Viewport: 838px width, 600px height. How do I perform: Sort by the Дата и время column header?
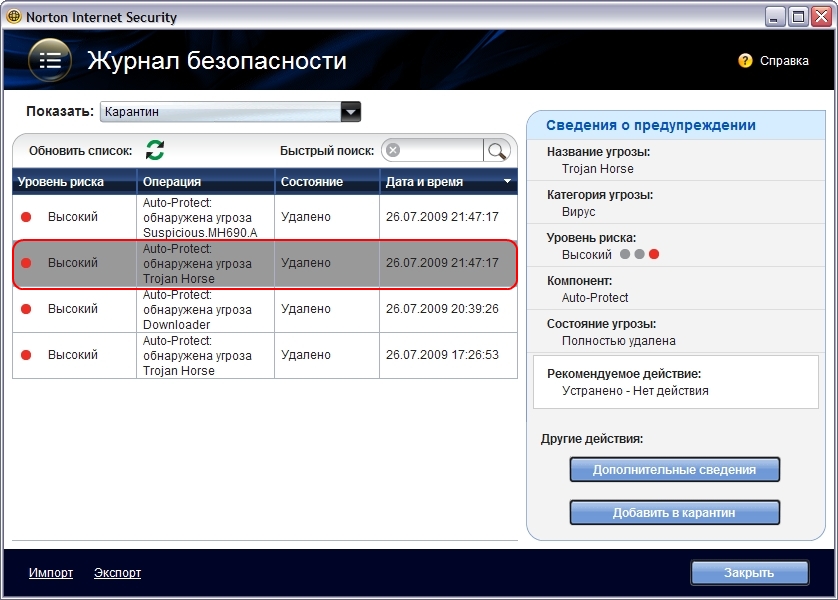[x=448, y=182]
